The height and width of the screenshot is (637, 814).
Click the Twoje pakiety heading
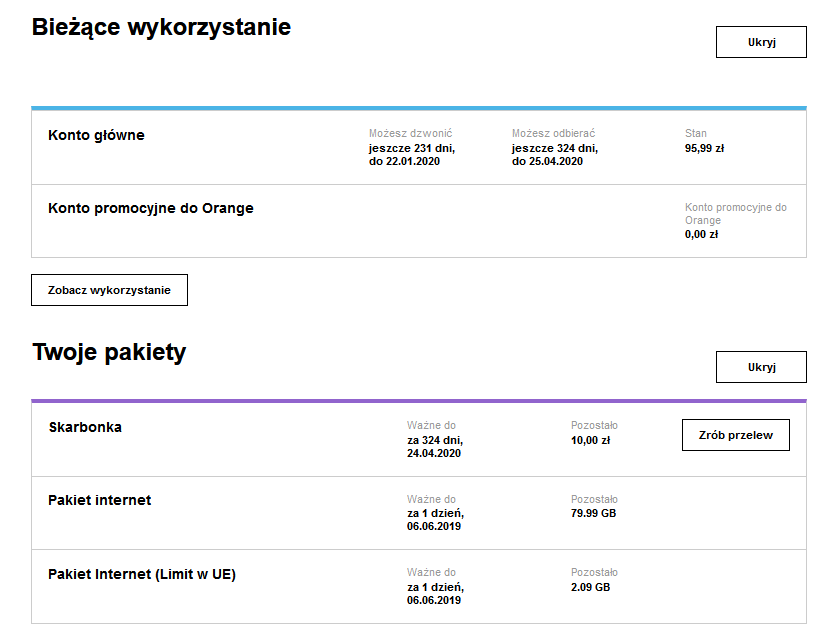point(109,352)
